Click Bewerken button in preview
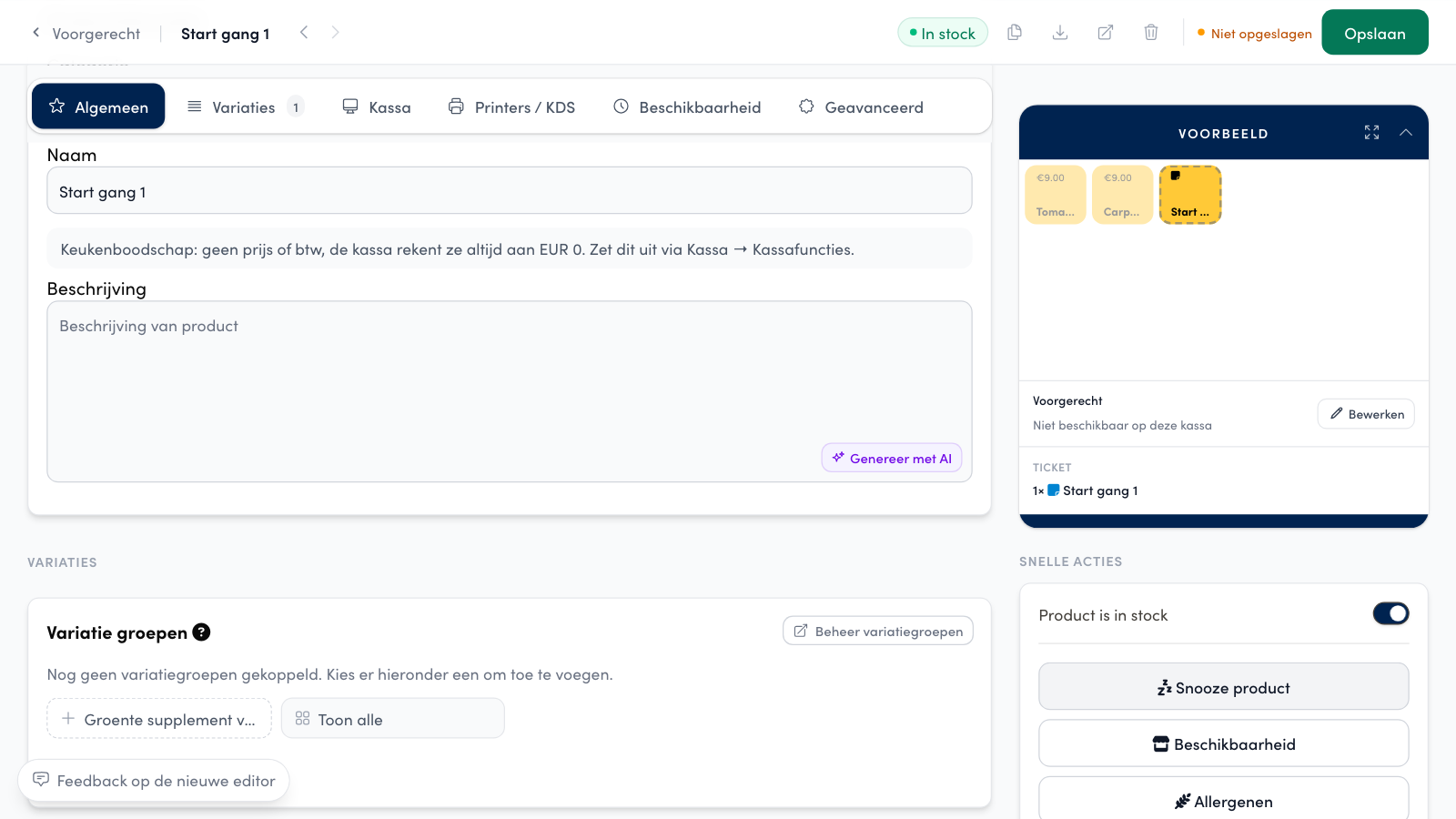Image resolution: width=1456 pixels, height=819 pixels. [x=1366, y=414]
